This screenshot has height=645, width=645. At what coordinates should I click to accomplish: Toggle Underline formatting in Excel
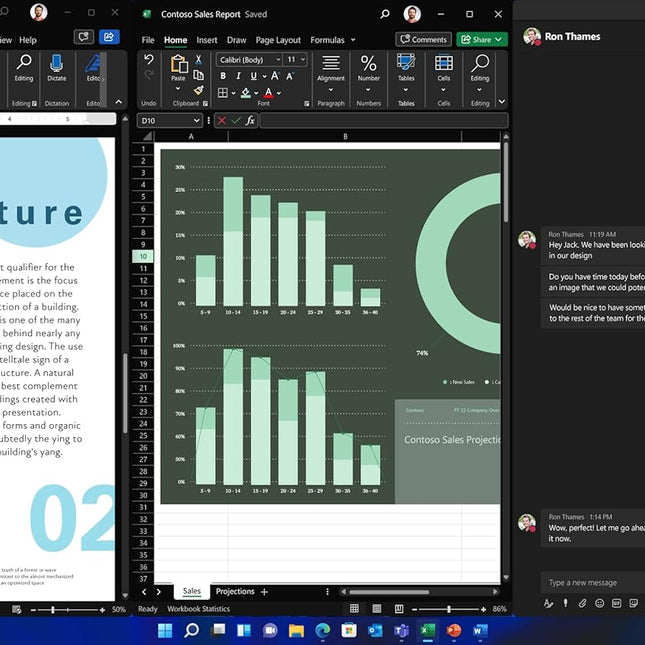tap(253, 76)
